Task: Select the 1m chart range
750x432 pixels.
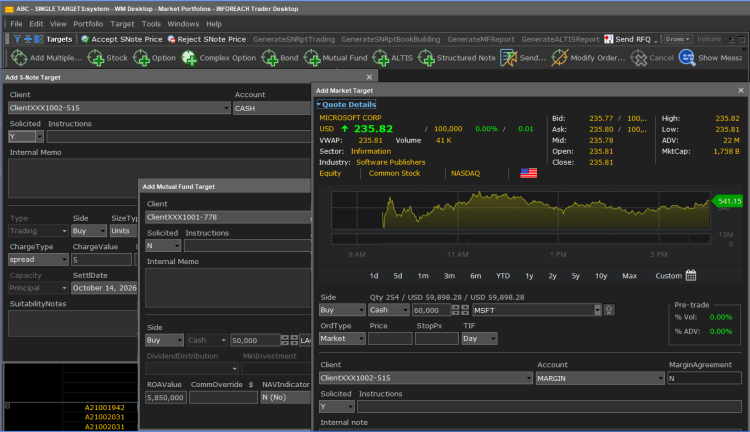Action: click(x=423, y=276)
